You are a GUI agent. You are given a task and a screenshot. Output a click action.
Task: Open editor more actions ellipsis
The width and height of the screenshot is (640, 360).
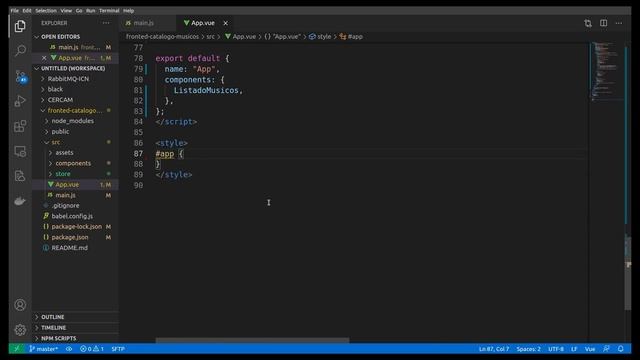(619, 23)
